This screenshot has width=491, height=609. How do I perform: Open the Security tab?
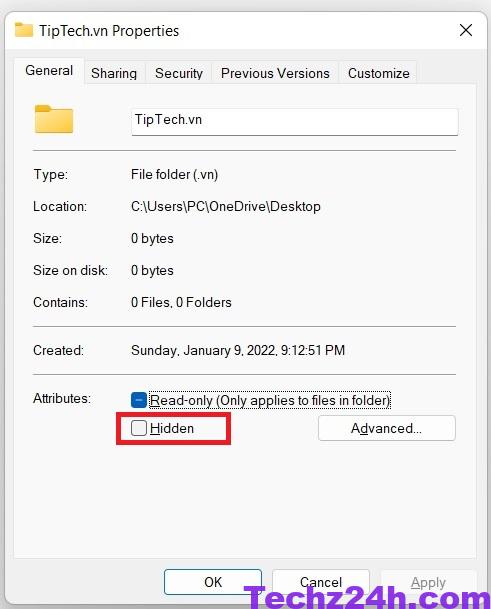click(x=179, y=73)
